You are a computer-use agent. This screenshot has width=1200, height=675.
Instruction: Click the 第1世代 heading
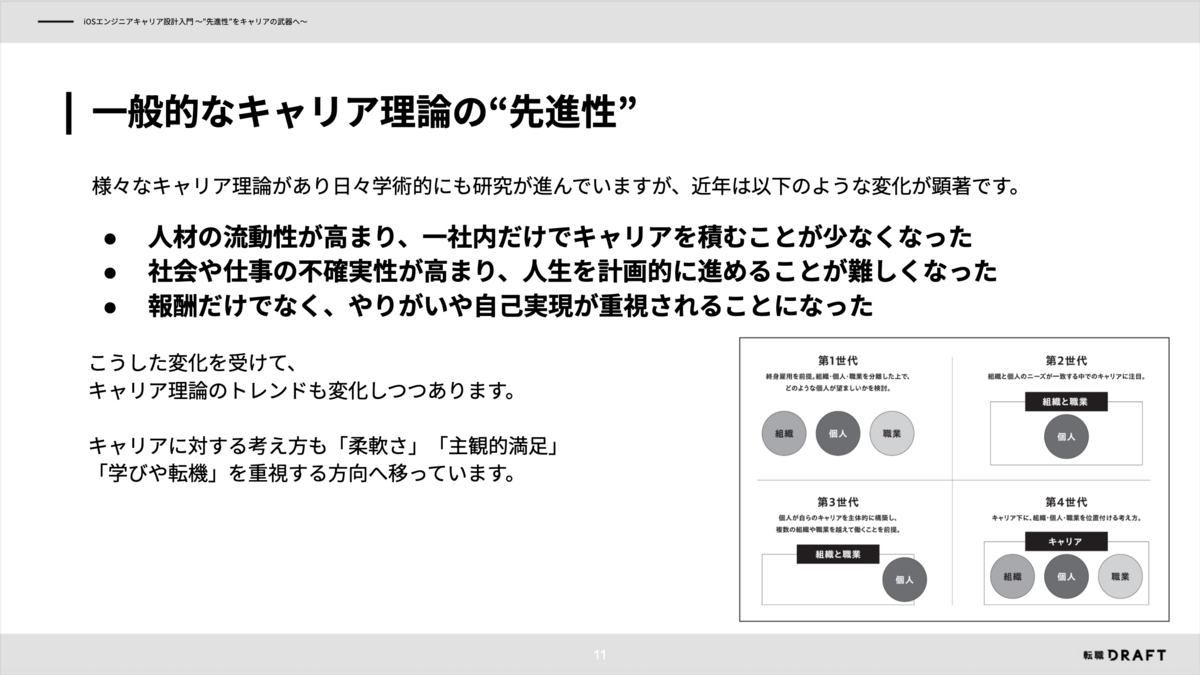(838, 359)
